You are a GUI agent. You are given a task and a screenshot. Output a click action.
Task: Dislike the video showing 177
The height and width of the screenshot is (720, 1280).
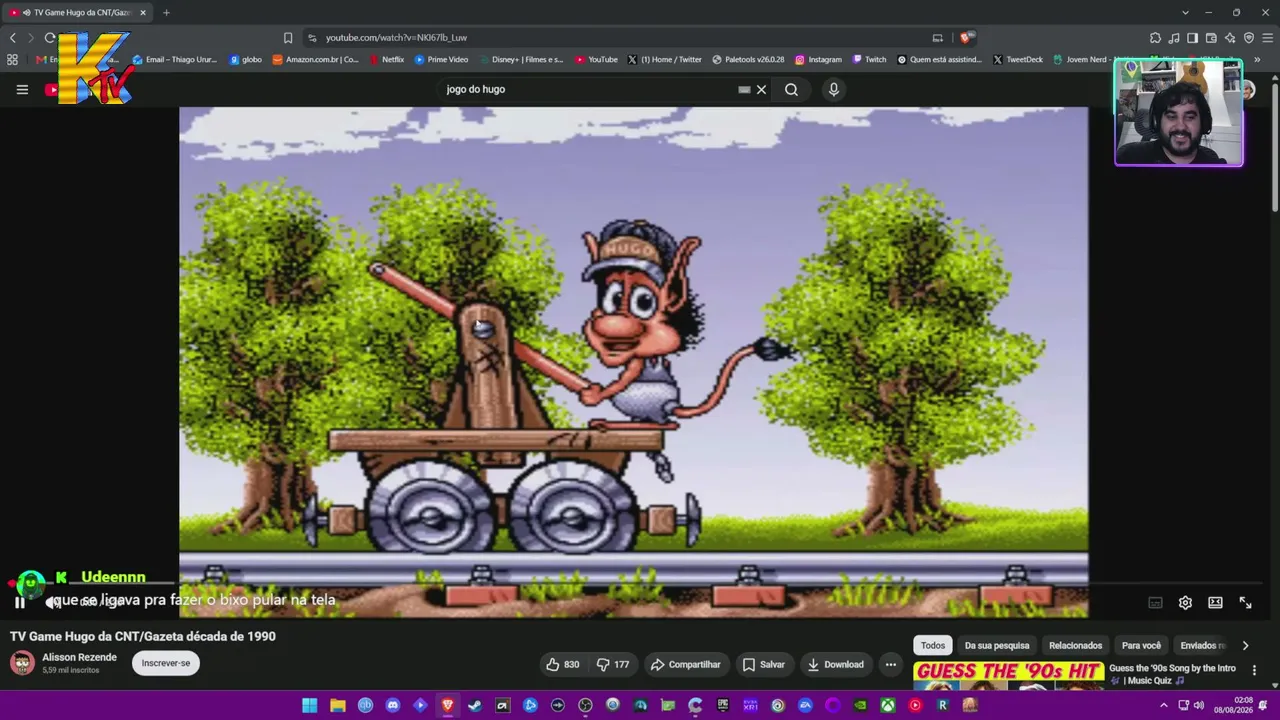[x=613, y=664]
